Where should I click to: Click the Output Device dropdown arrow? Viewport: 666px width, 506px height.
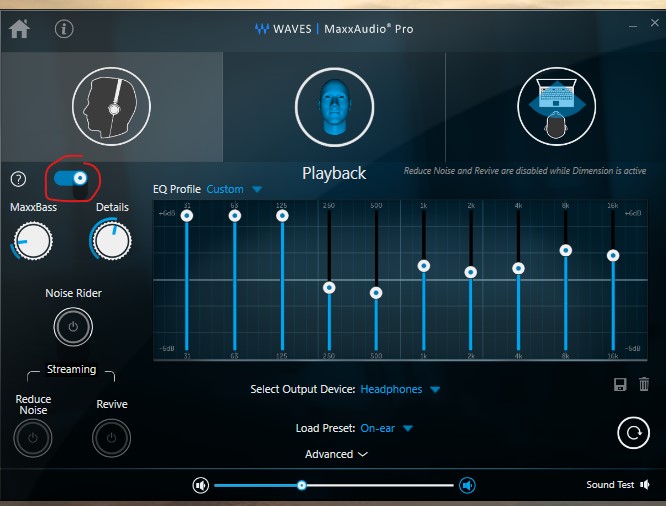tap(435, 390)
